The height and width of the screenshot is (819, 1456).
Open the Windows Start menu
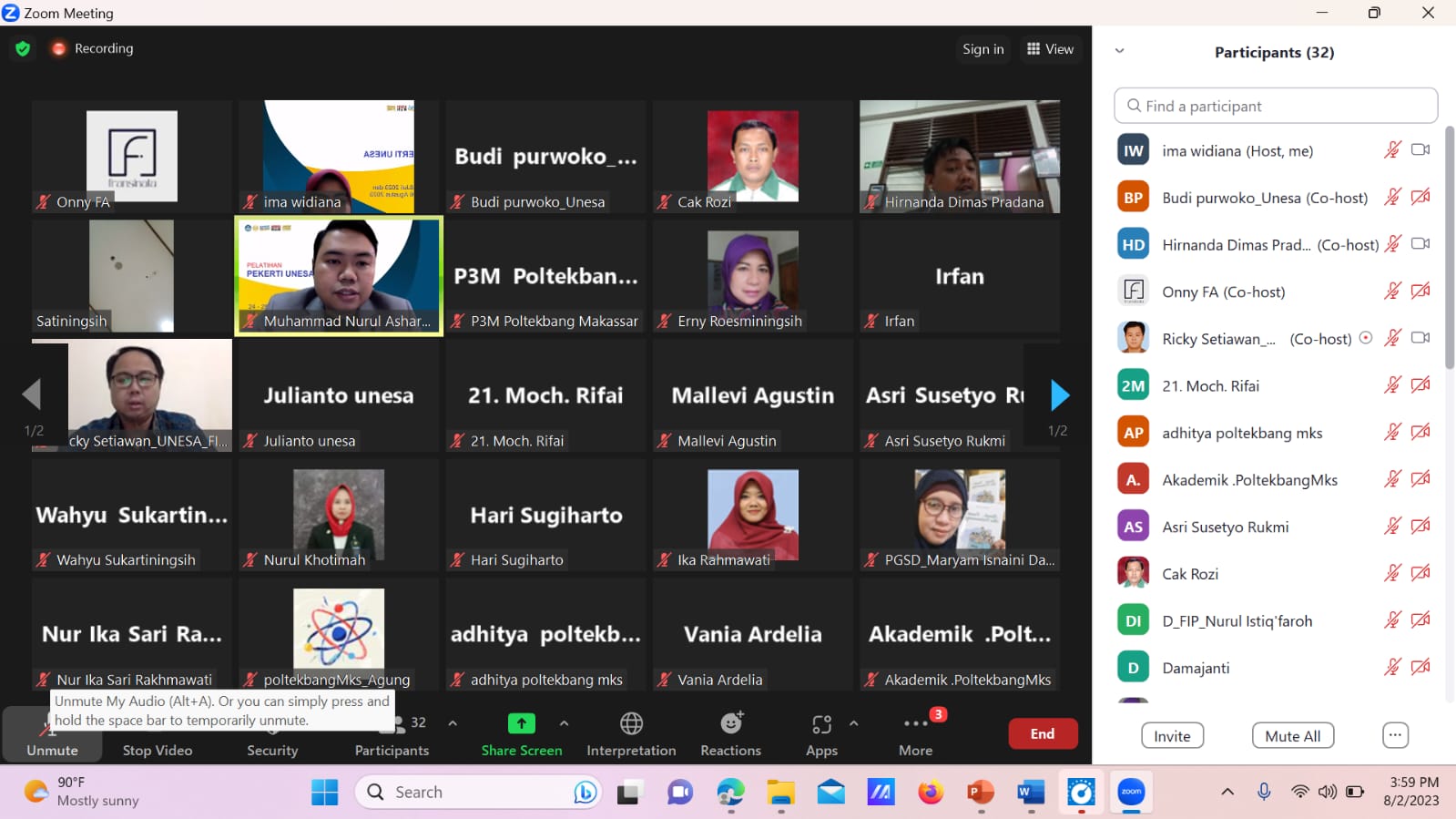324,792
